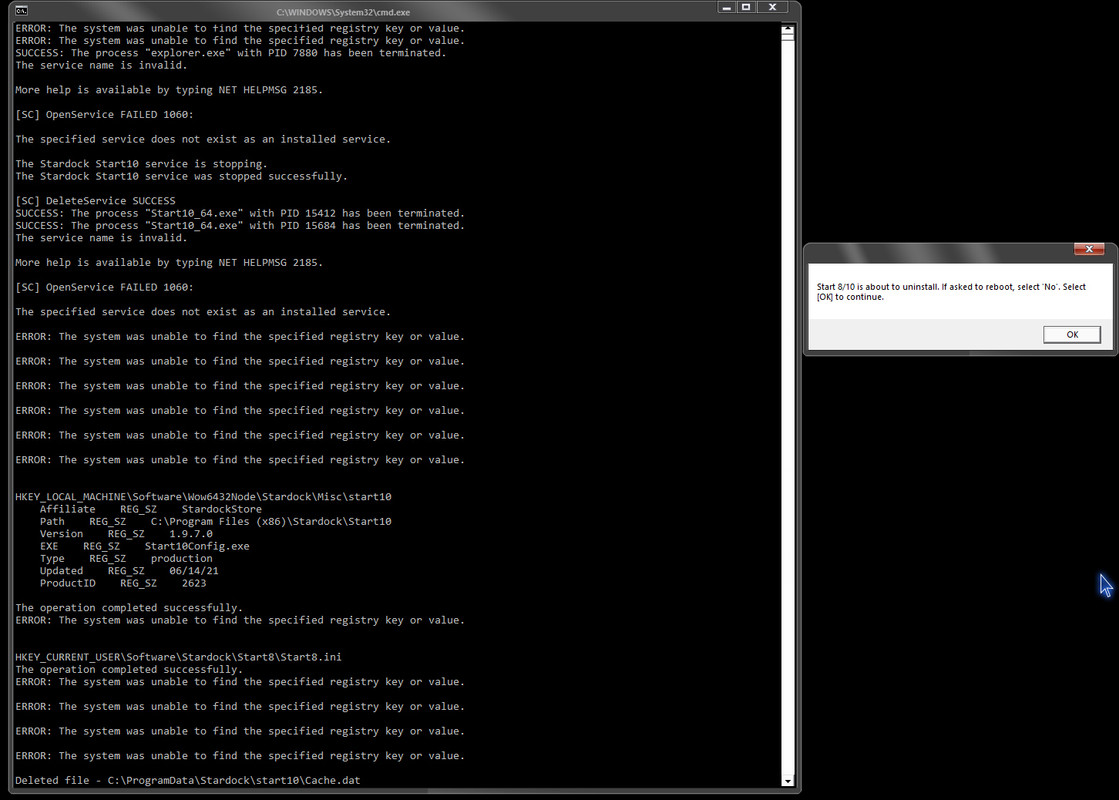Click the Affiliate StardockStore registry value
Screen dimensions: 1119x800
(x=151, y=510)
